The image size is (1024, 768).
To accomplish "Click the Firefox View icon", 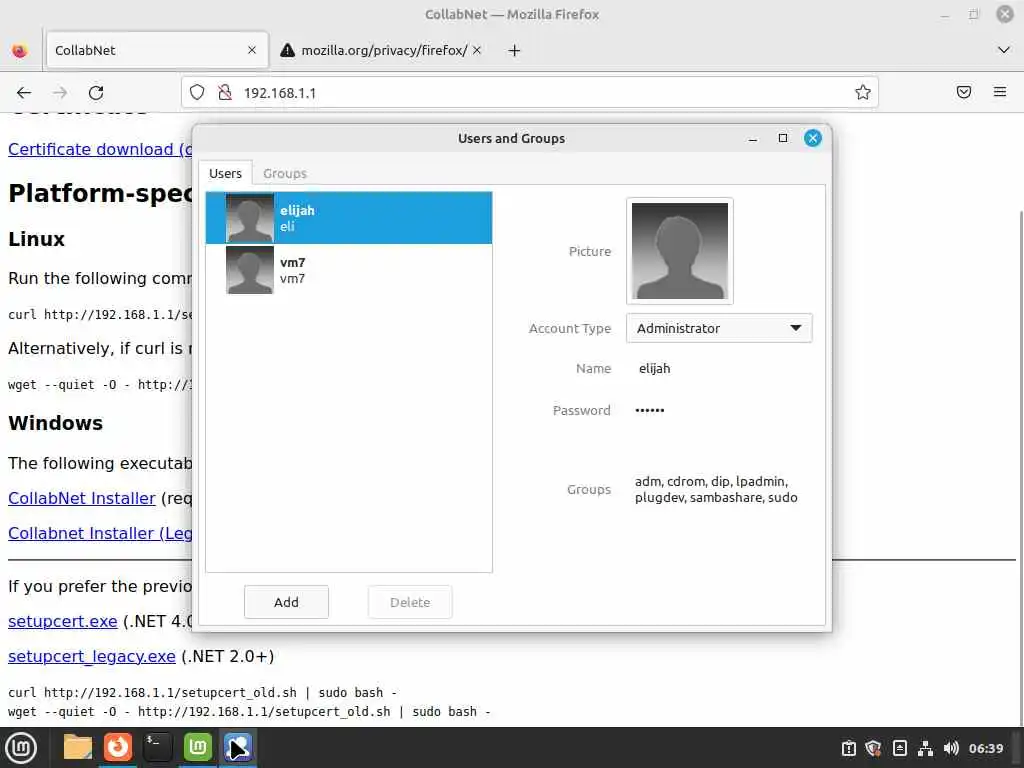I will [20, 50].
